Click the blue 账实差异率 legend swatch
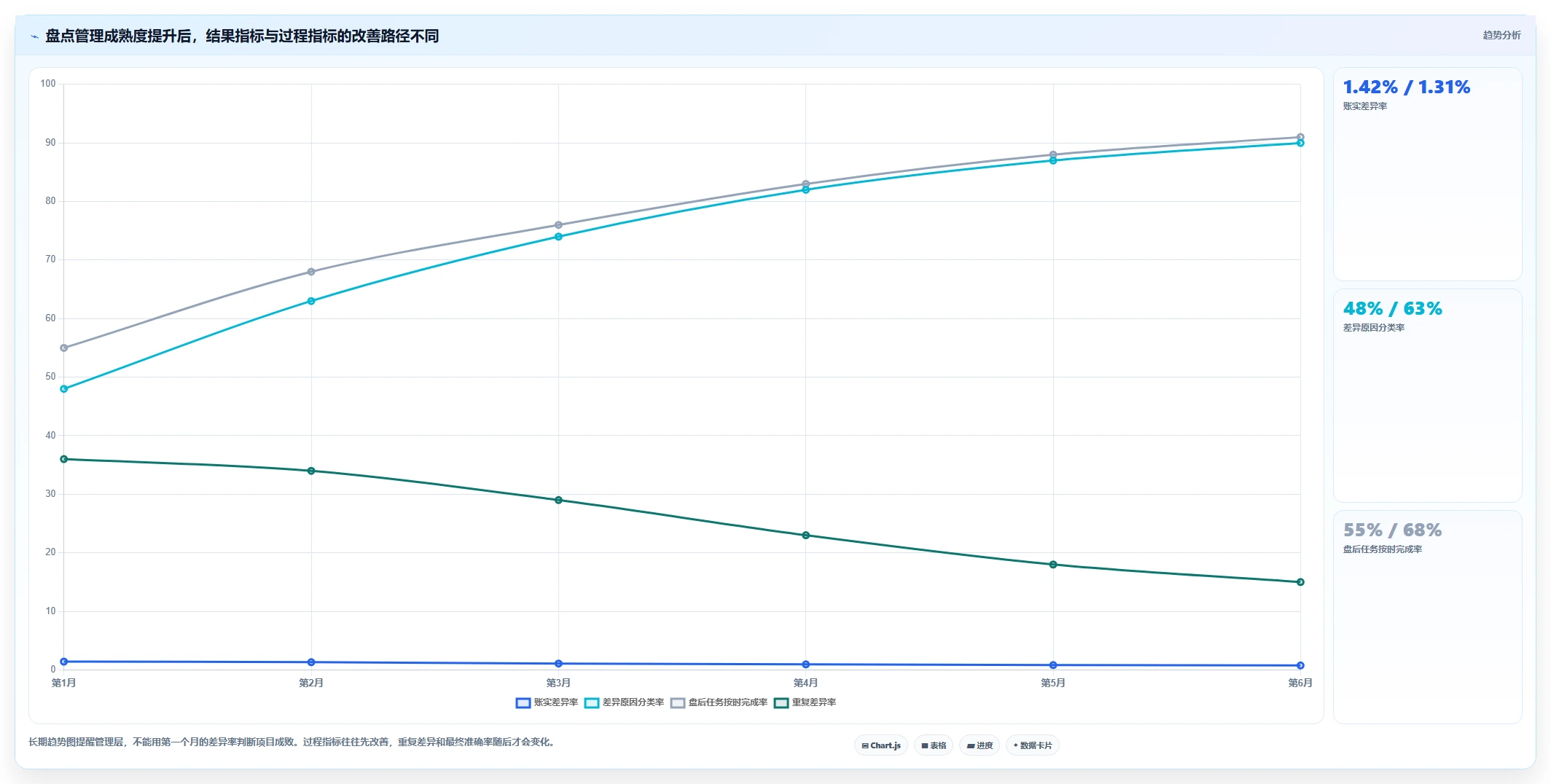This screenshot has width=1551, height=784. (523, 703)
